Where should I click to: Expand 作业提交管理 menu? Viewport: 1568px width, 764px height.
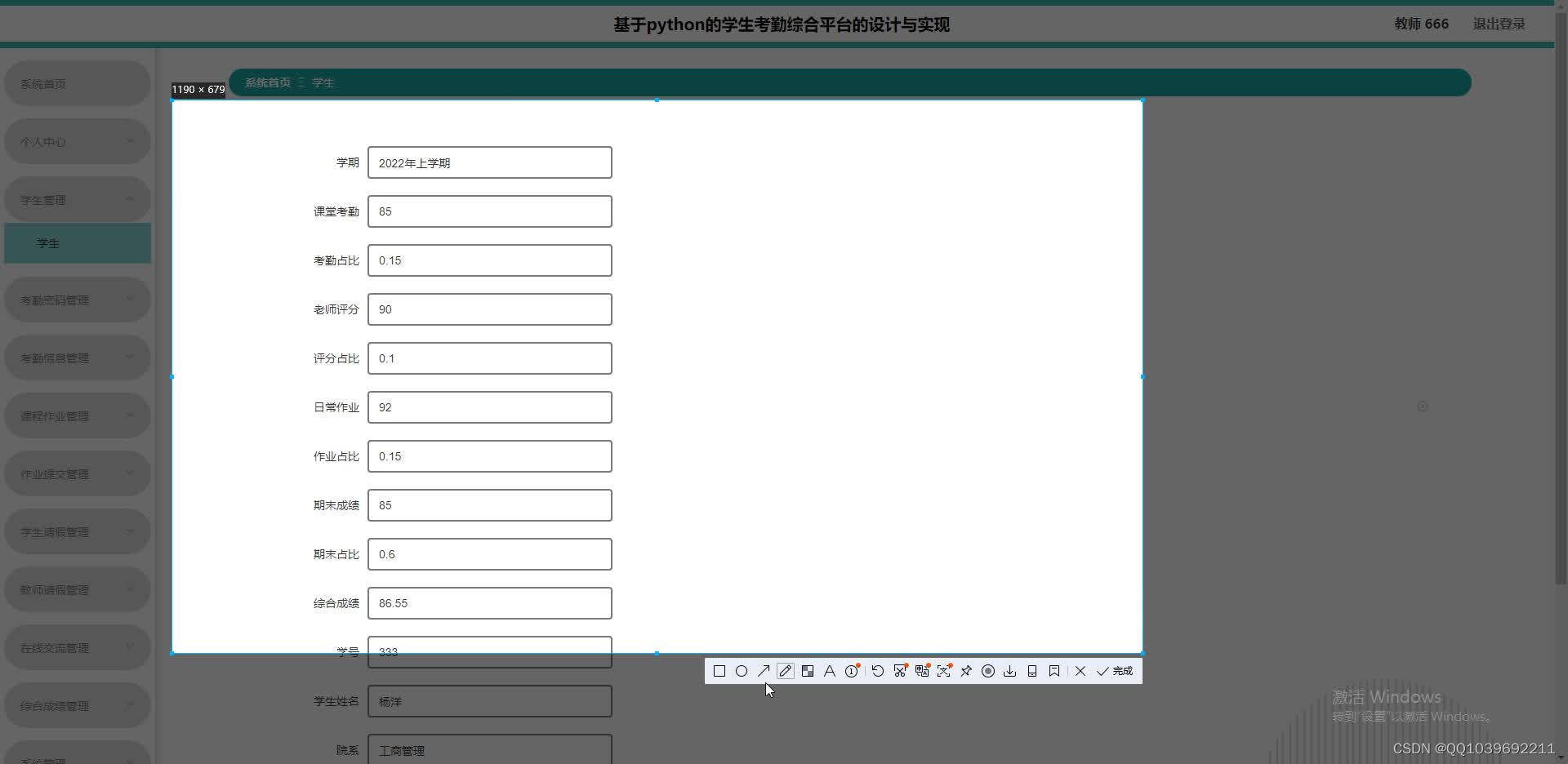pos(78,473)
